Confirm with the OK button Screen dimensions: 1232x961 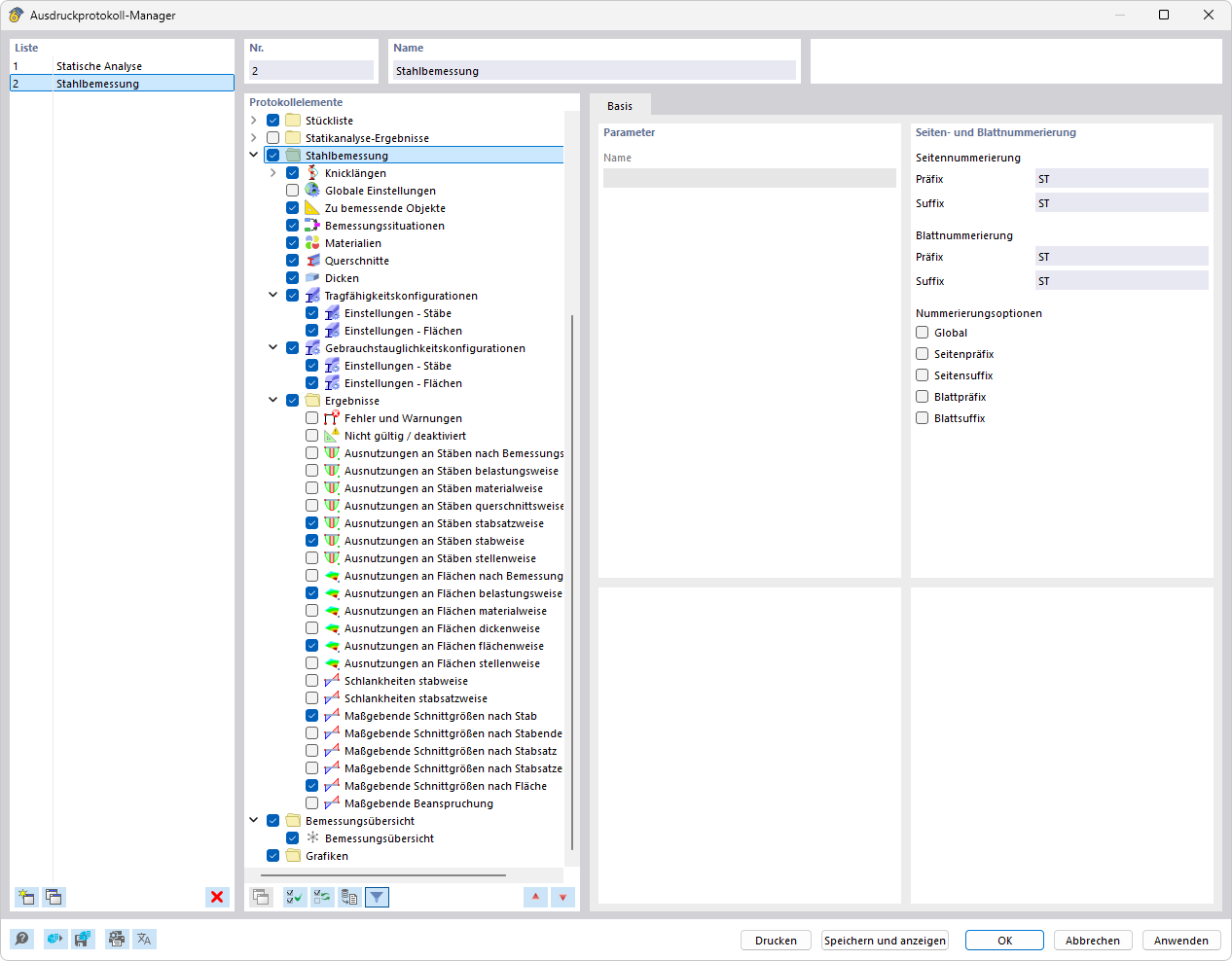1004,941
